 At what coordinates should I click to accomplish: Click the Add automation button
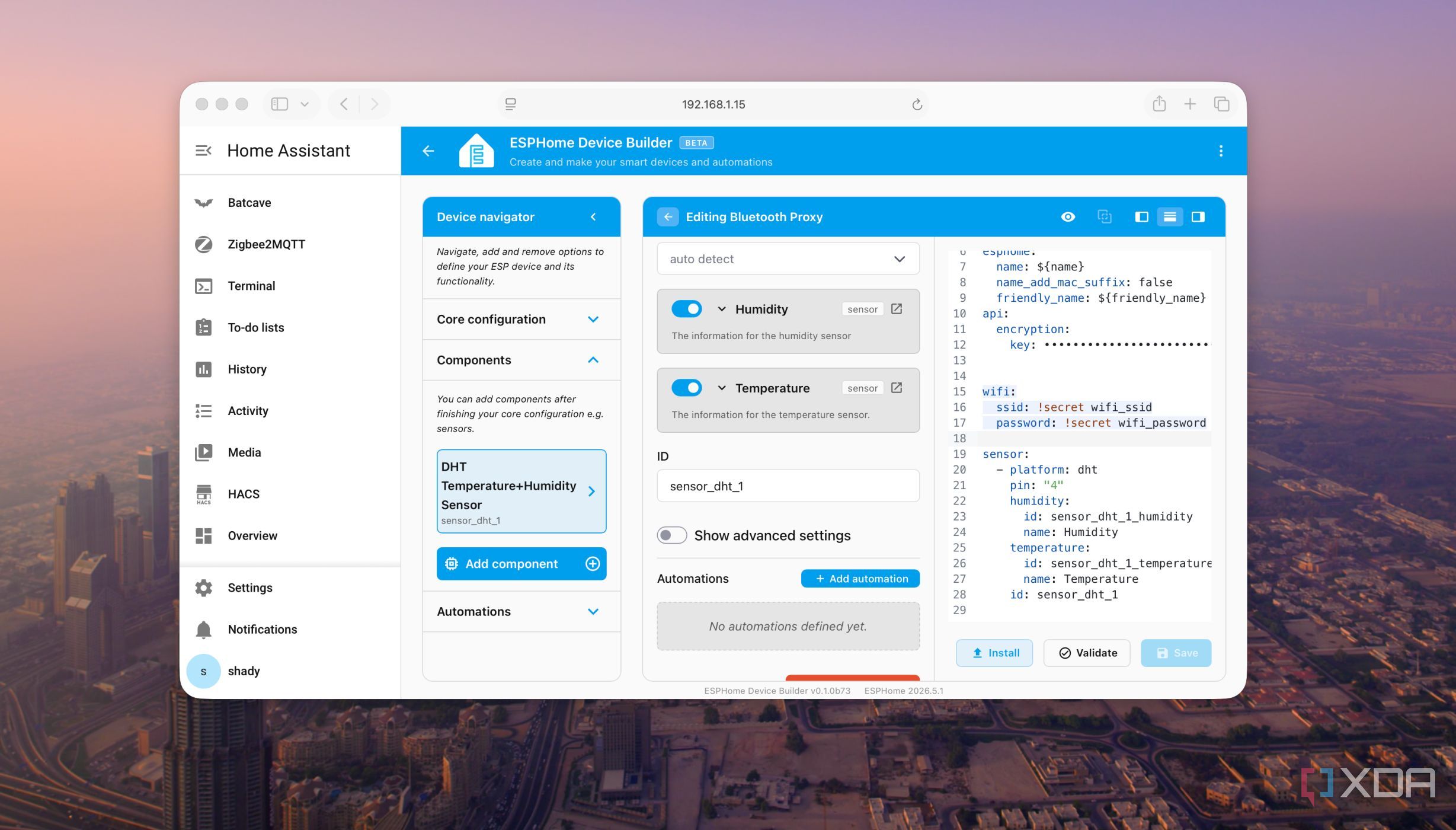point(860,579)
